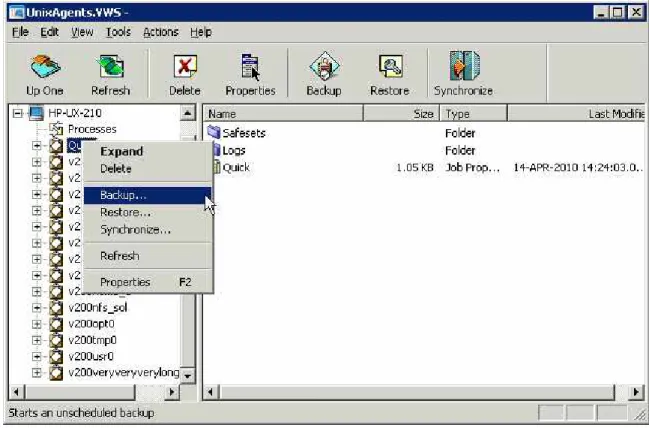Click the v200nfs_sol job icon
The width and height of the screenshot is (649, 428).
click(56, 308)
